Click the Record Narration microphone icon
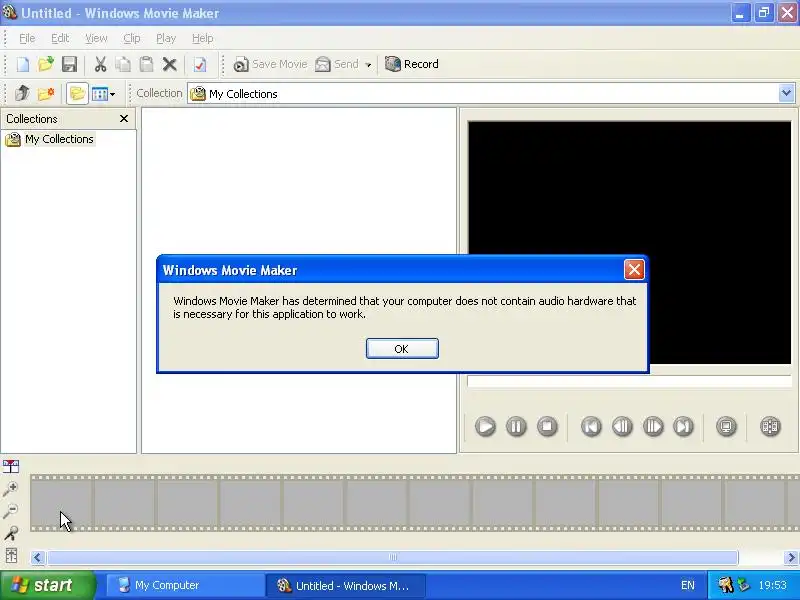Image resolution: width=800 pixels, height=600 pixels. [x=11, y=533]
